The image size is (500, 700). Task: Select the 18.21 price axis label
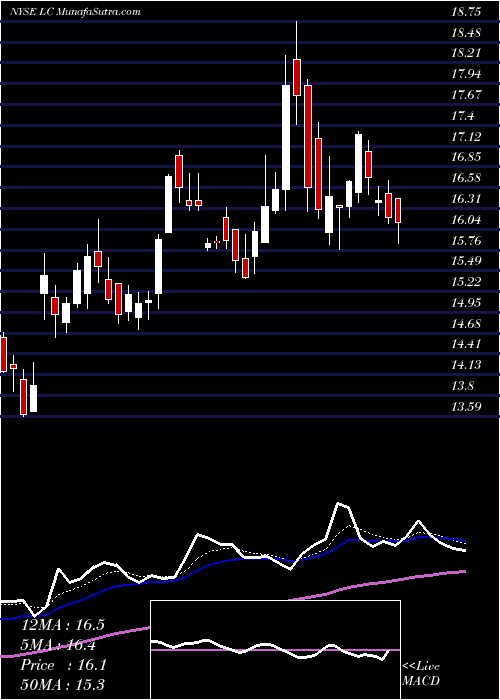click(466, 53)
